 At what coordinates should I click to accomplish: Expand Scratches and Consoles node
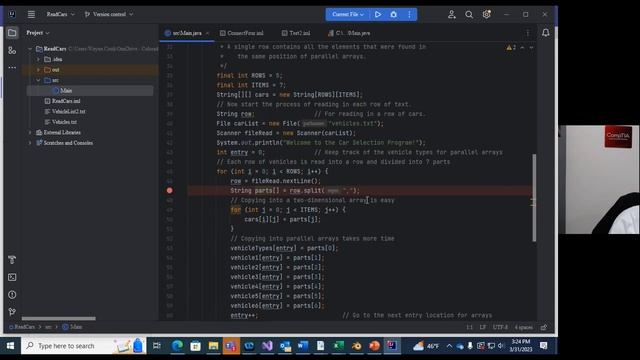coord(30,143)
